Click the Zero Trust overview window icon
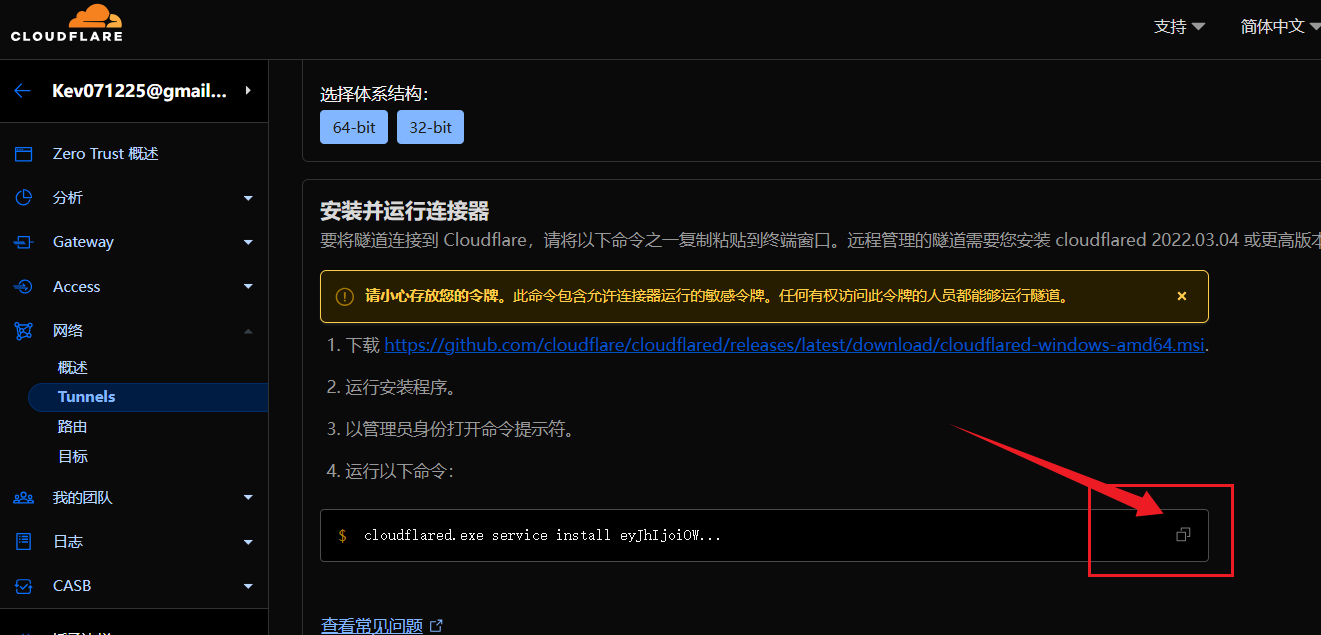This screenshot has height=635, width=1321. point(23,154)
